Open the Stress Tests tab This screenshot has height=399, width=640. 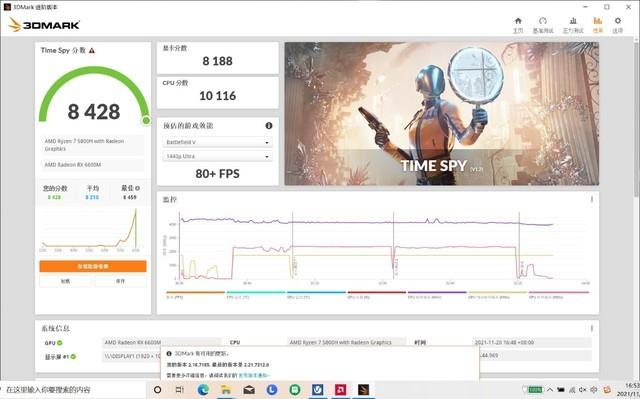573,25
